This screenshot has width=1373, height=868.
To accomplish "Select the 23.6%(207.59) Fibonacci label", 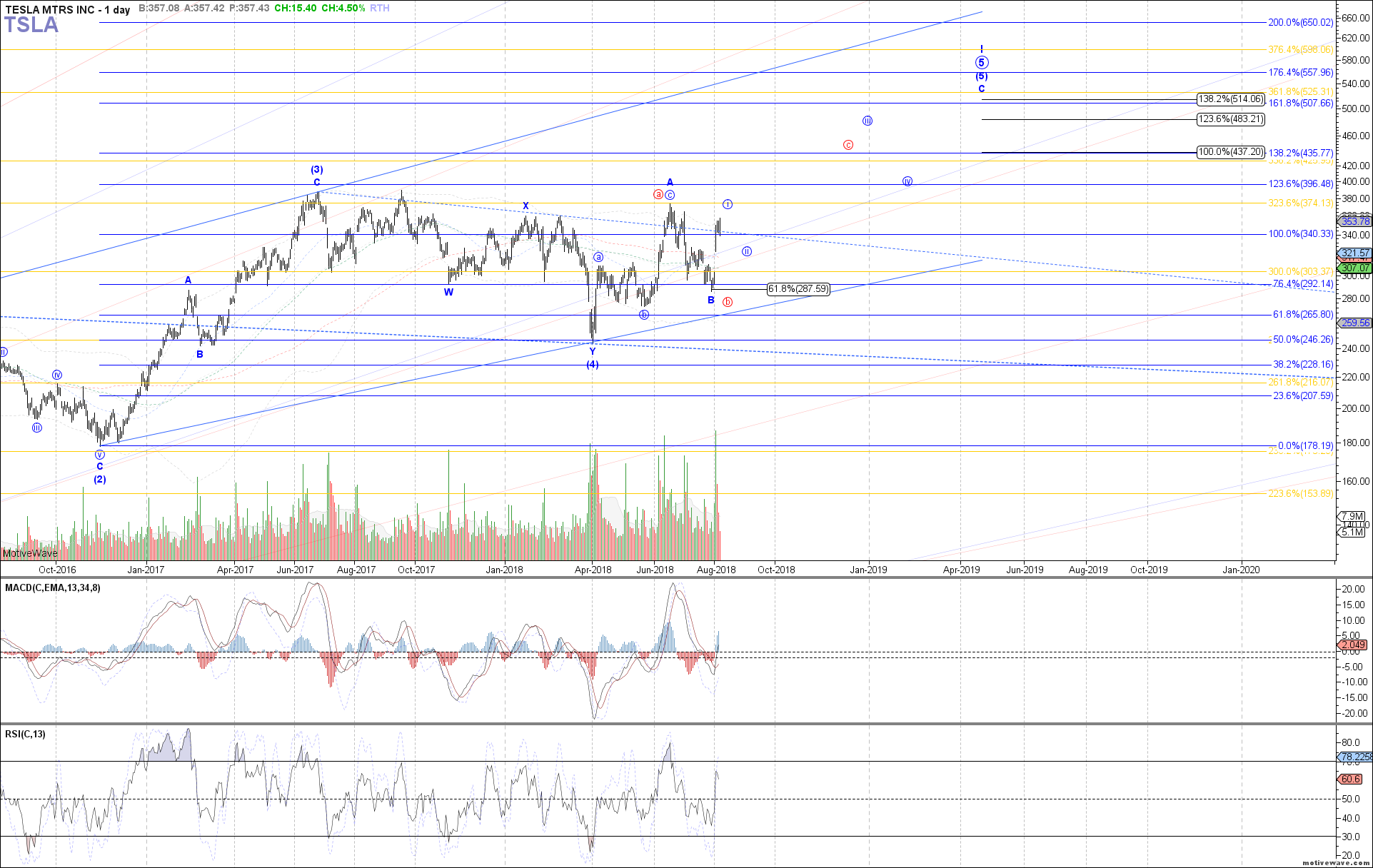I will coord(1302,396).
